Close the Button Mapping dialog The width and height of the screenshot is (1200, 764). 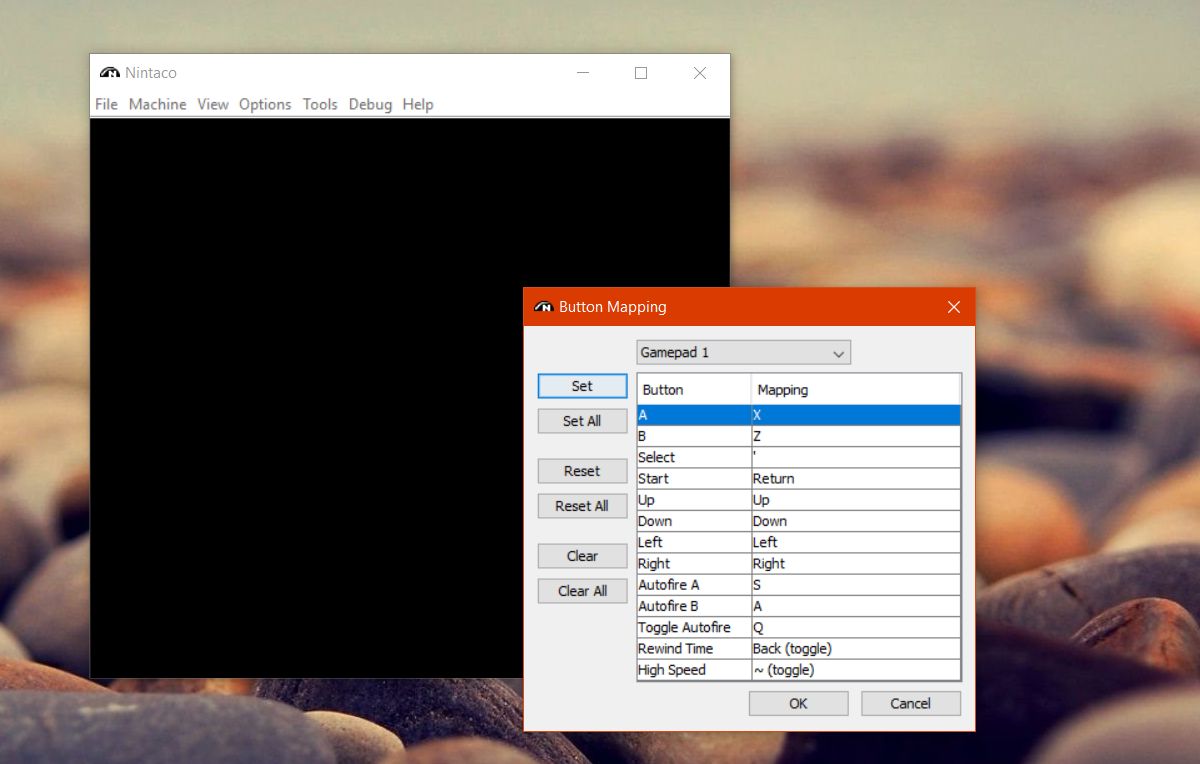(953, 307)
